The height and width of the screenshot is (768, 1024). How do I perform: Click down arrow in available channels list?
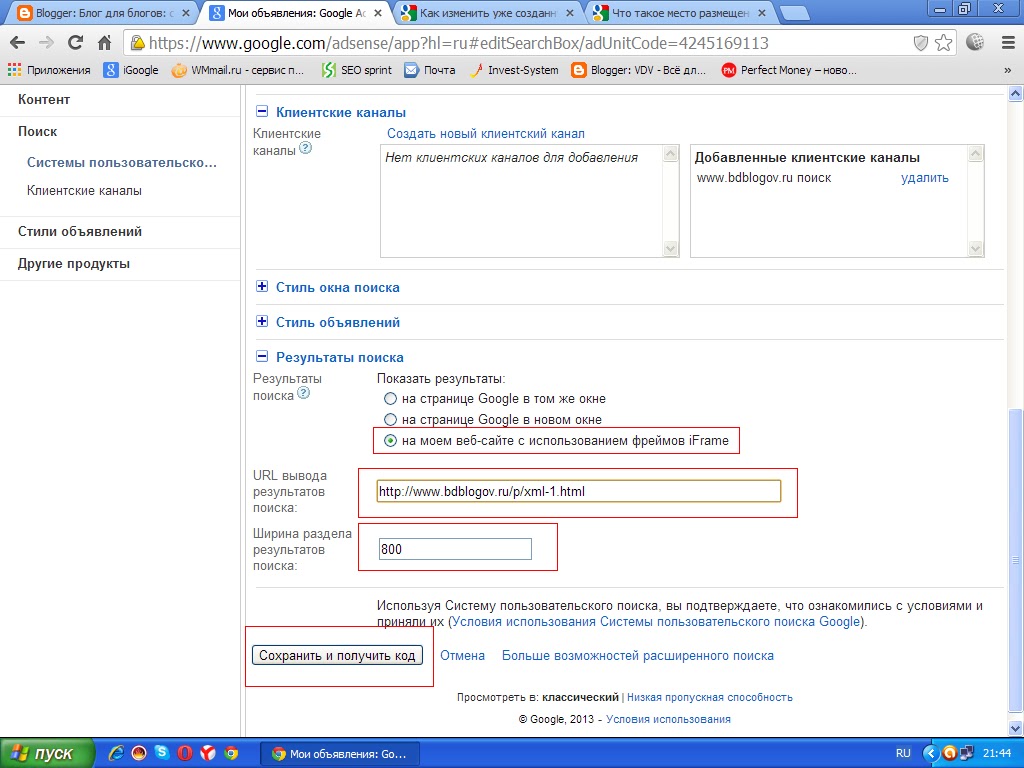pos(670,248)
